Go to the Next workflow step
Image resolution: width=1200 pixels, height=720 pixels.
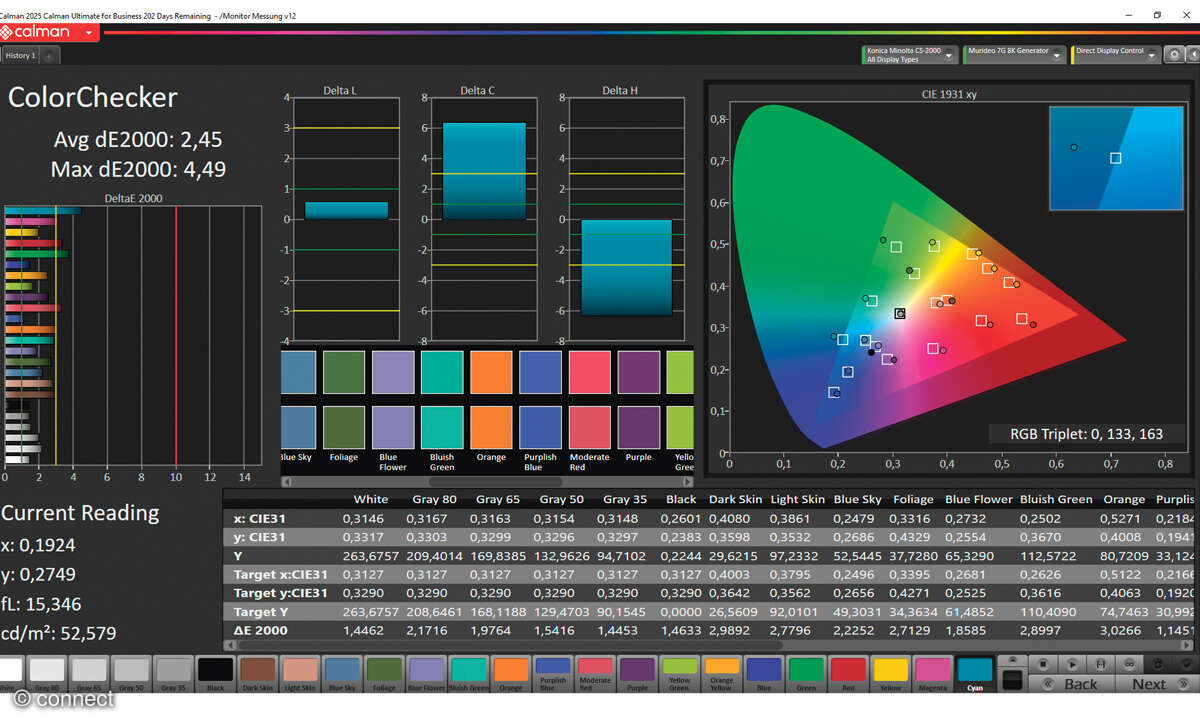tap(1156, 684)
